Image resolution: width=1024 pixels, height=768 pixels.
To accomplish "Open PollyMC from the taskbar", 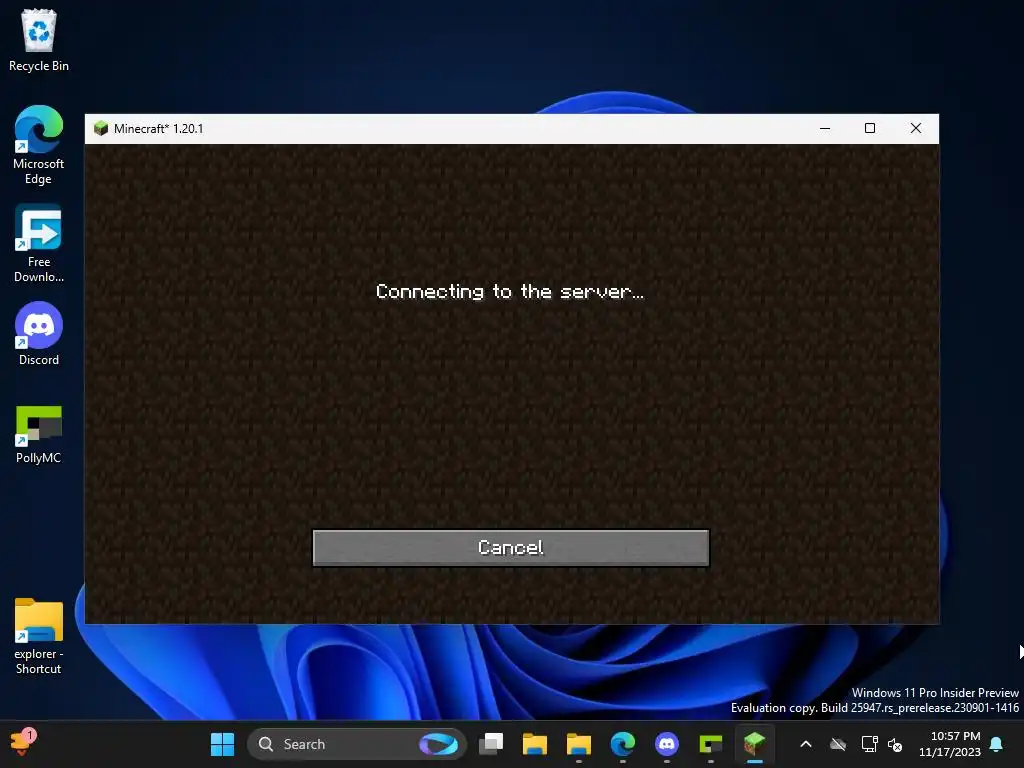I will 711,744.
